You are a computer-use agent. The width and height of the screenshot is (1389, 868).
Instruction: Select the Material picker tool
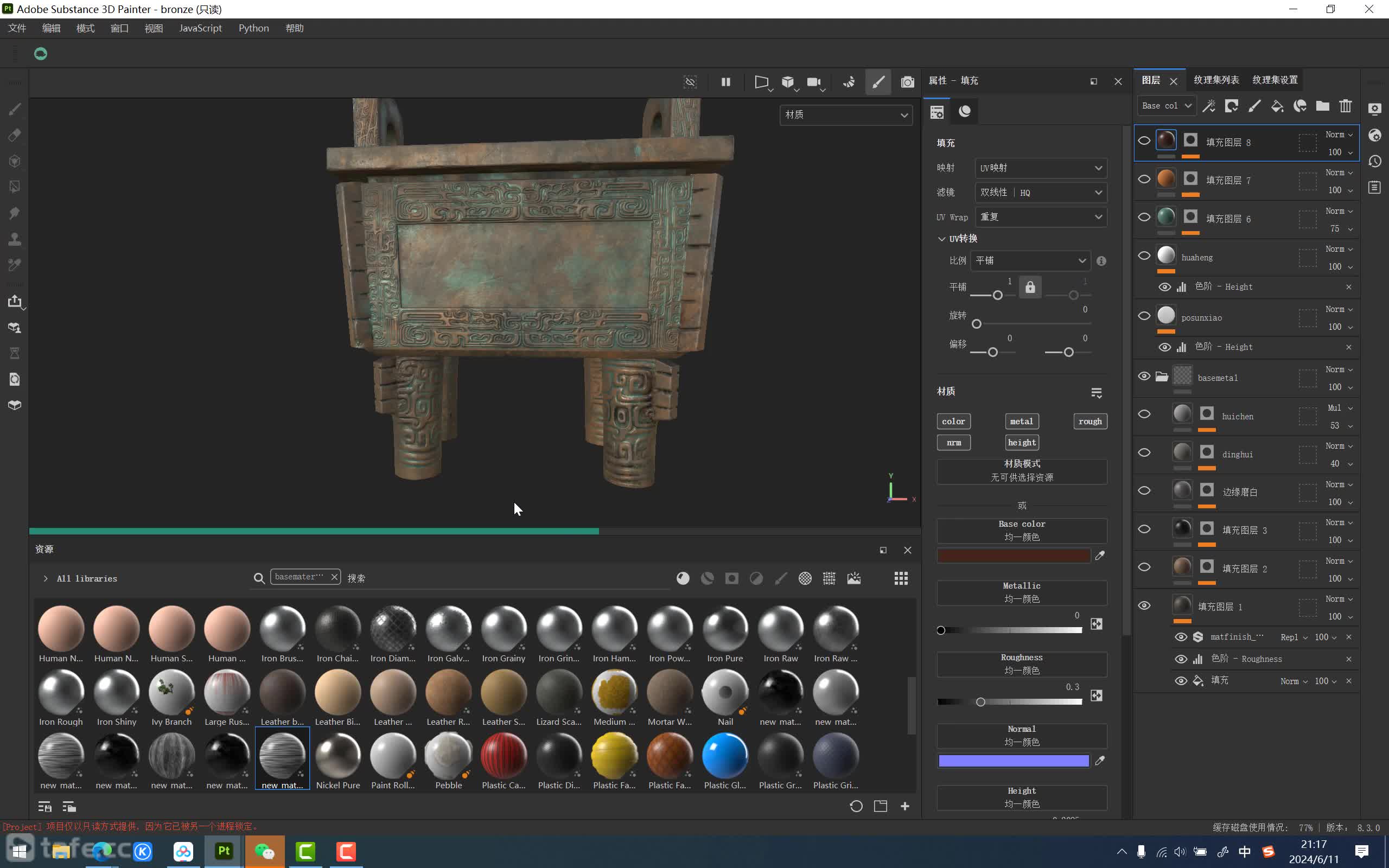(15, 265)
